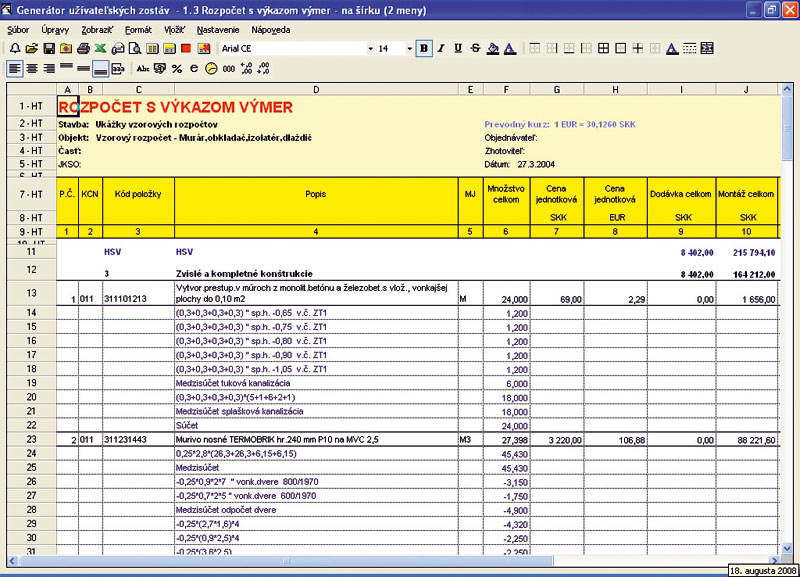The height and width of the screenshot is (577, 800).
Task: Select column G header
Action: coord(557,90)
